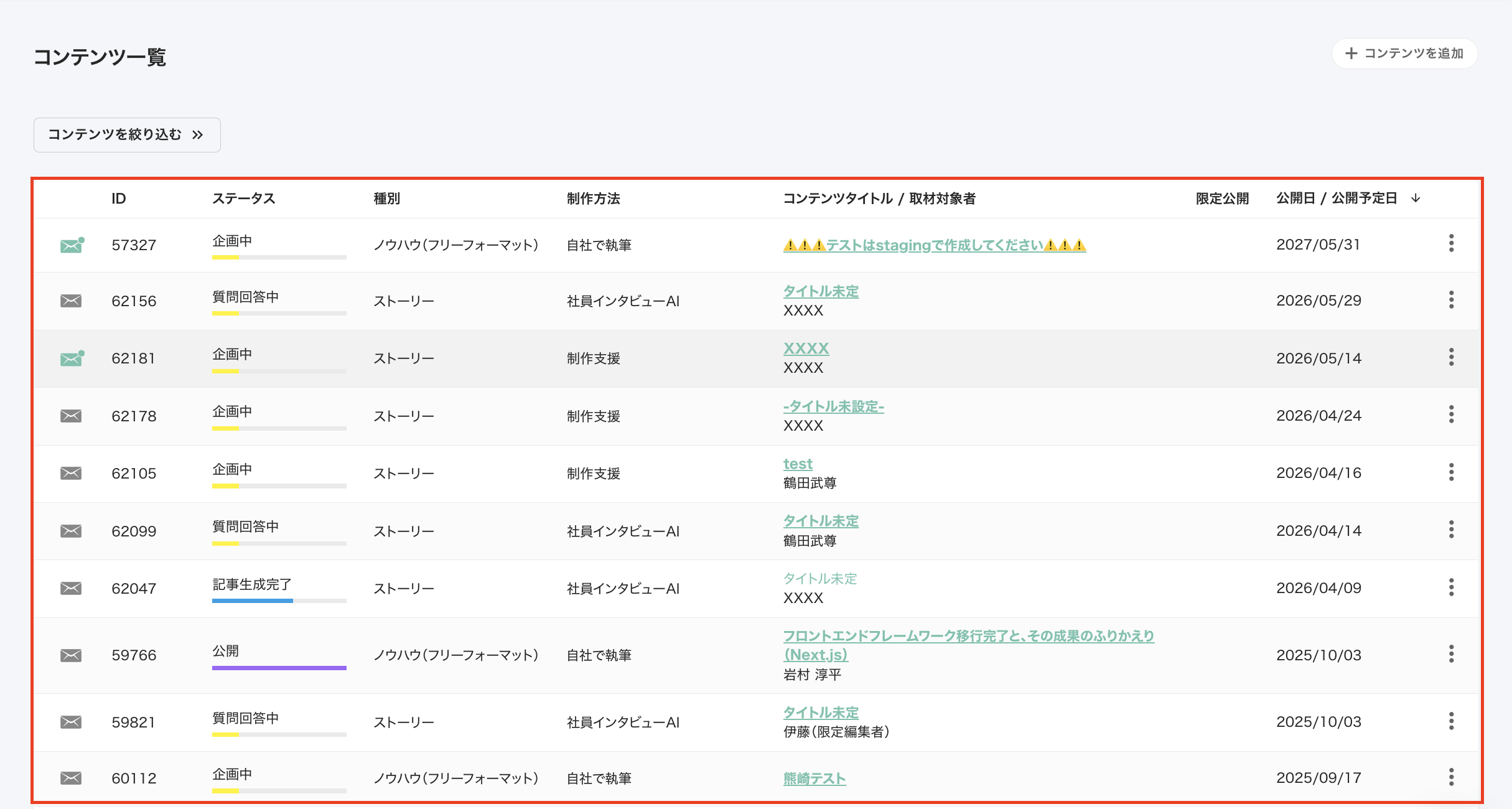Open more actions for row 62105
This screenshot has height=809, width=1512.
pos(1451,472)
